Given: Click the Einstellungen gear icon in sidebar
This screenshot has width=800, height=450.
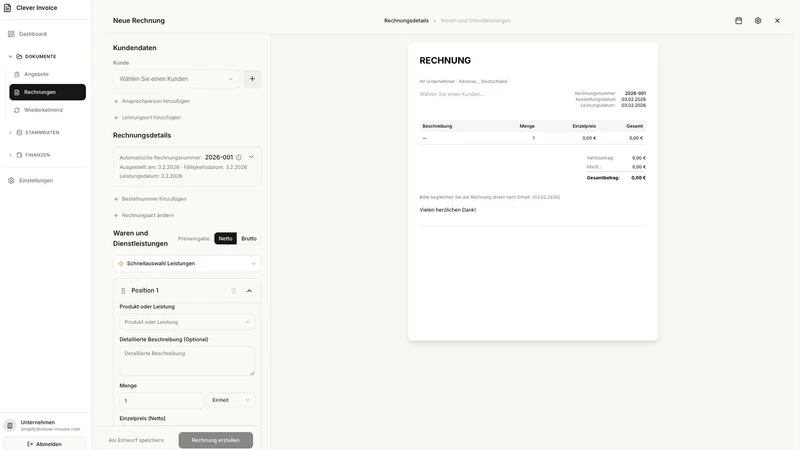Looking at the screenshot, I should click(x=11, y=181).
